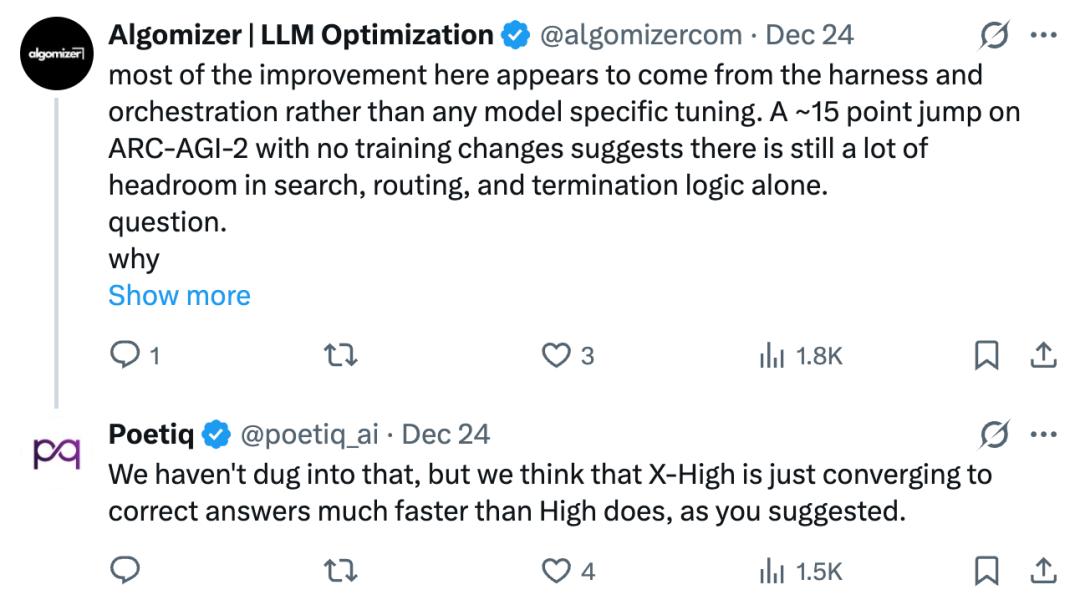View analytics for the Algomizer tweet
The image size is (1080, 600).
click(x=771, y=354)
